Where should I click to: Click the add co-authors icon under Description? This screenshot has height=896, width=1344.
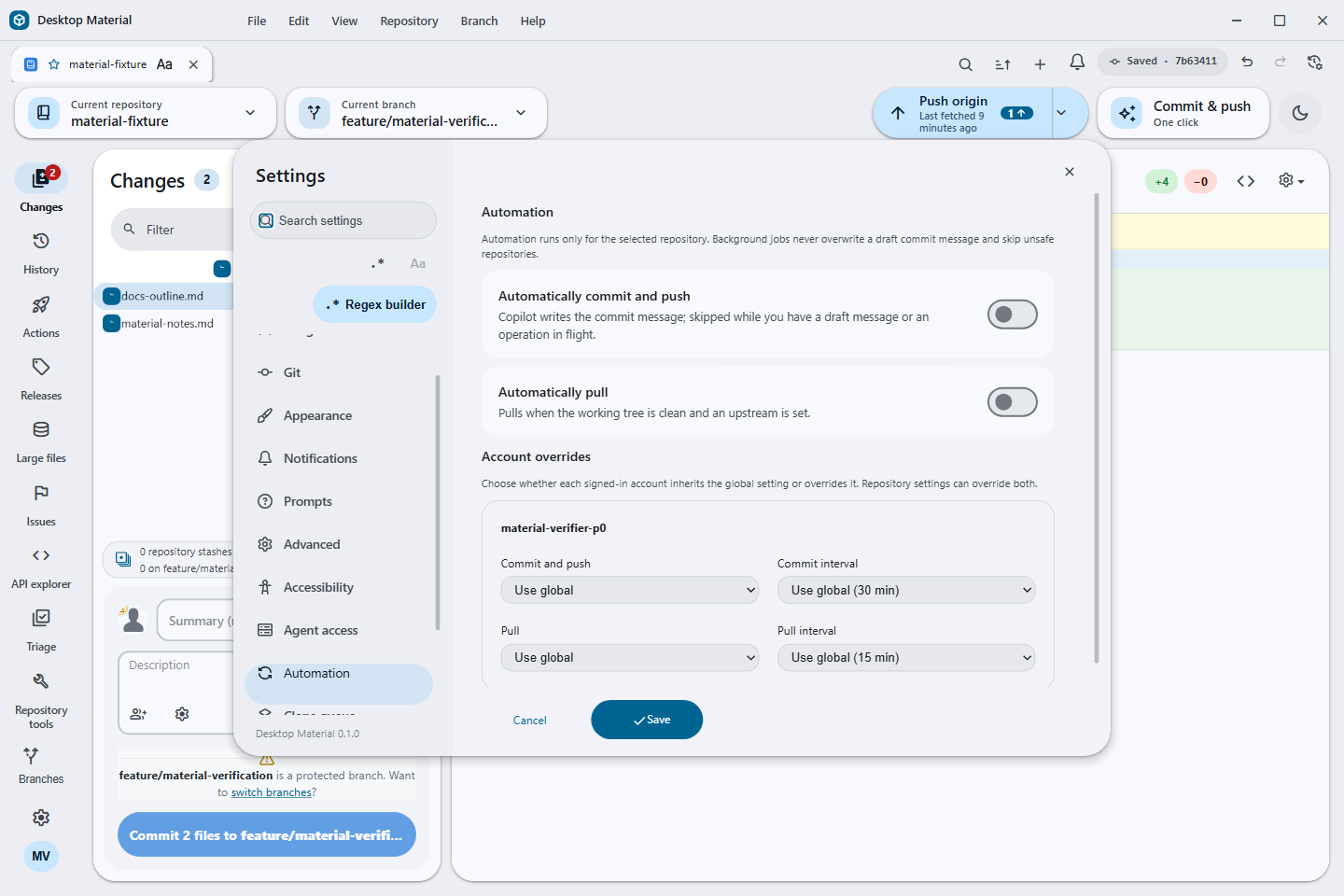(x=138, y=714)
